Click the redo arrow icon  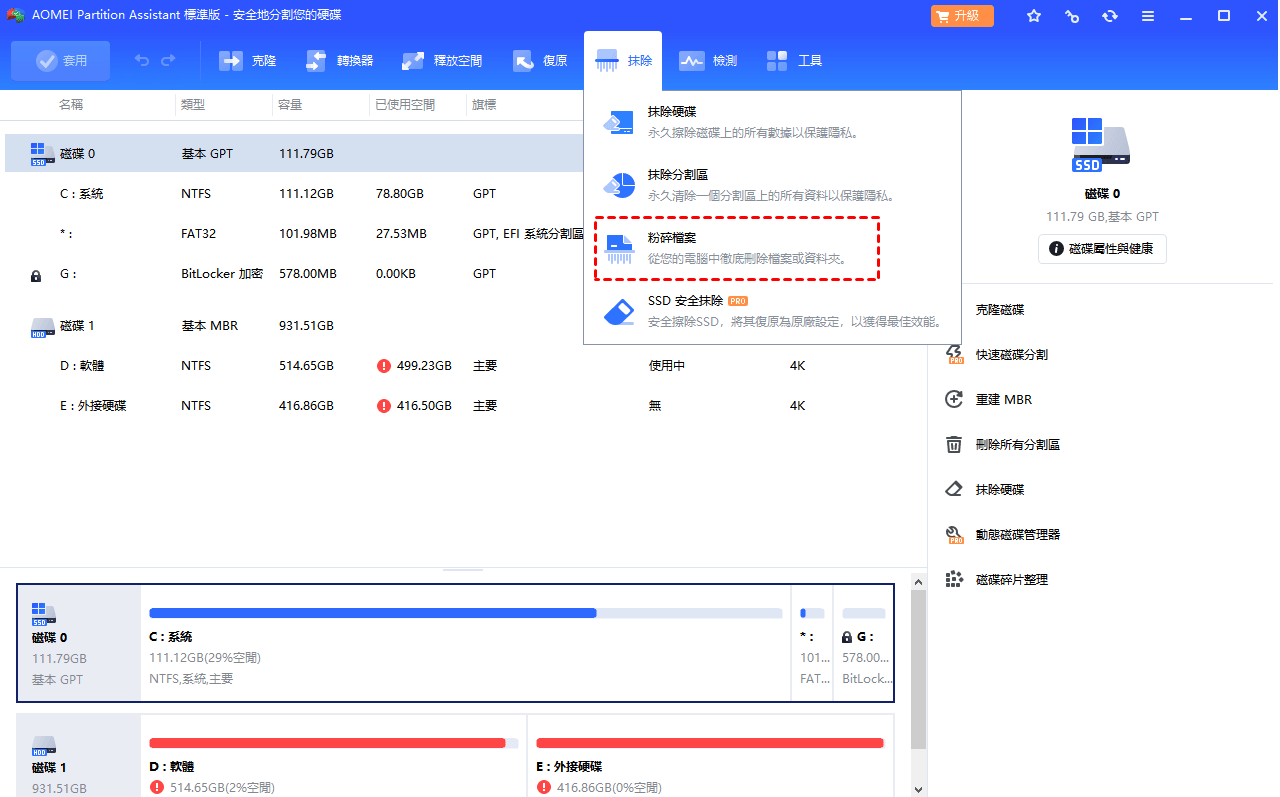click(x=168, y=61)
